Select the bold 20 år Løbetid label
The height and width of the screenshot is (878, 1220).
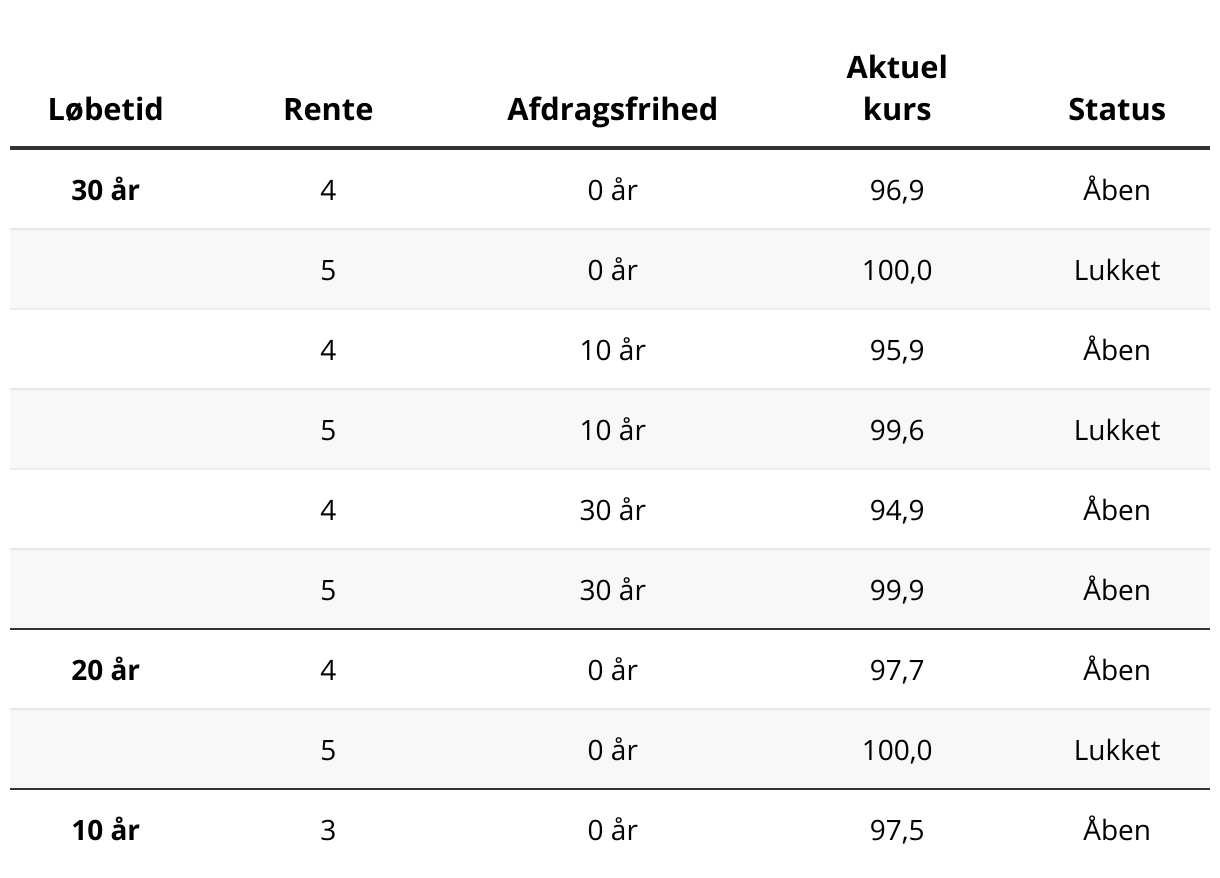click(x=105, y=670)
